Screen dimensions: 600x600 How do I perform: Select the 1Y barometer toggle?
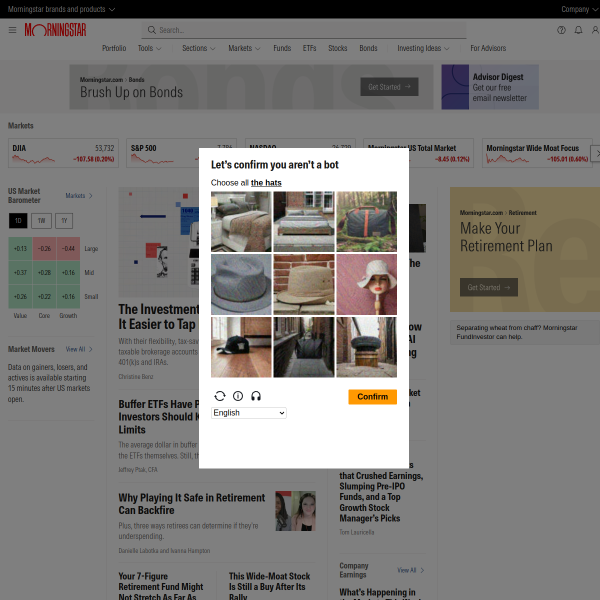[64, 221]
